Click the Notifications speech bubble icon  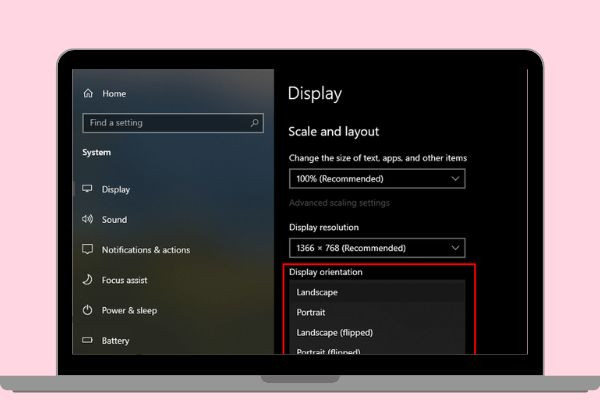coord(87,249)
